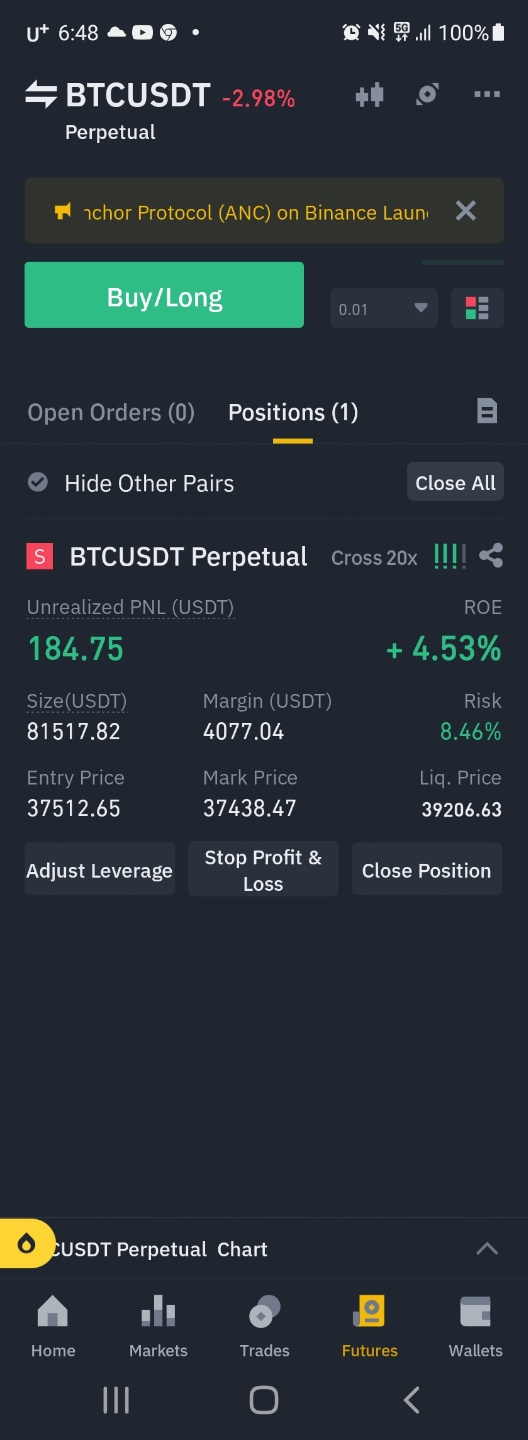Screen dimensions: 528x1440
Task: Go to Home in bottom navigation
Action: [x=53, y=1327]
